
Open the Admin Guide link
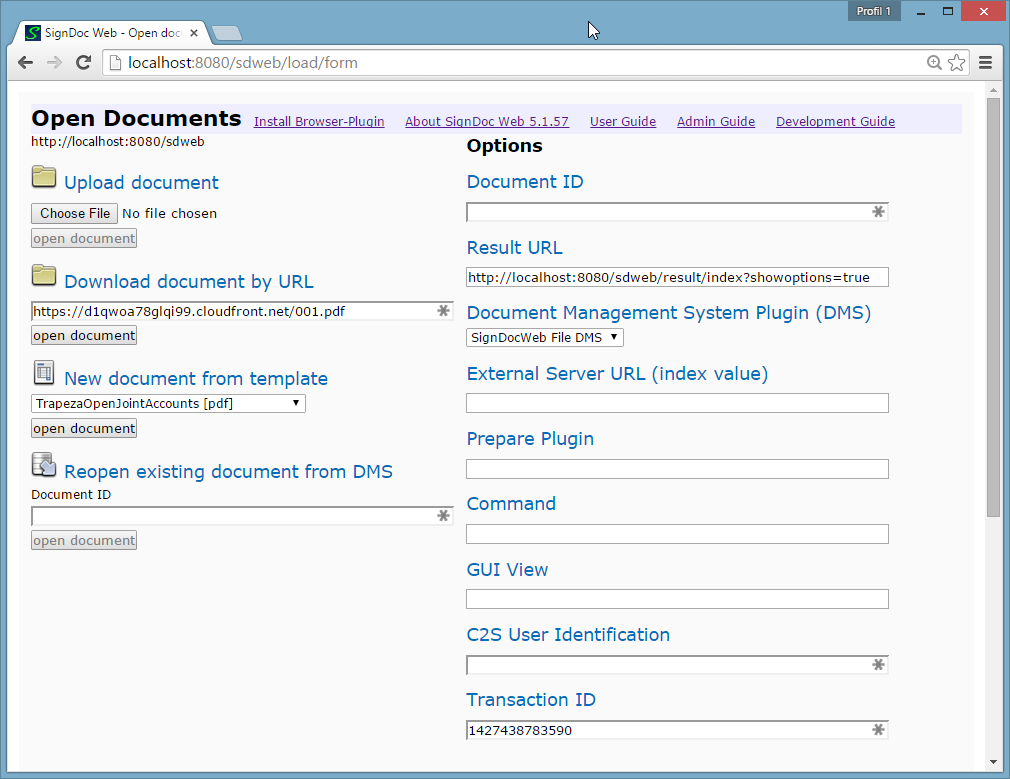tap(716, 122)
